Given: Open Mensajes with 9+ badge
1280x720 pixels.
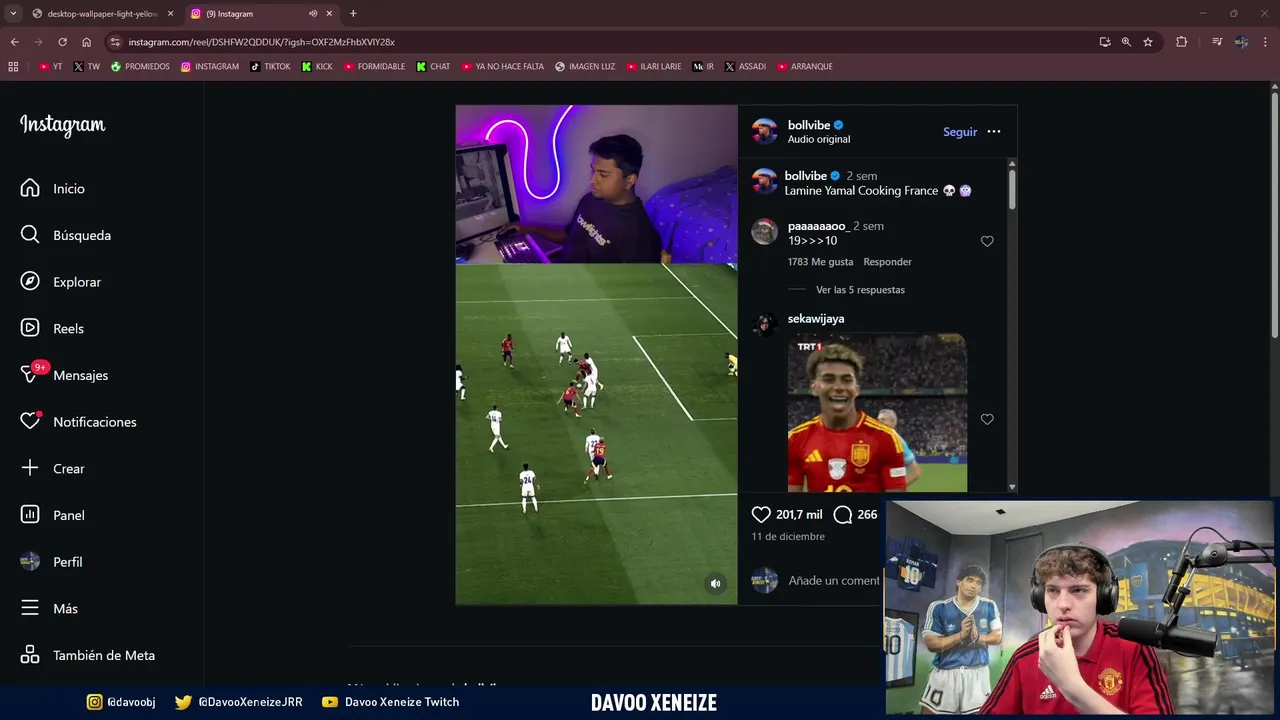Looking at the screenshot, I should [x=64, y=375].
